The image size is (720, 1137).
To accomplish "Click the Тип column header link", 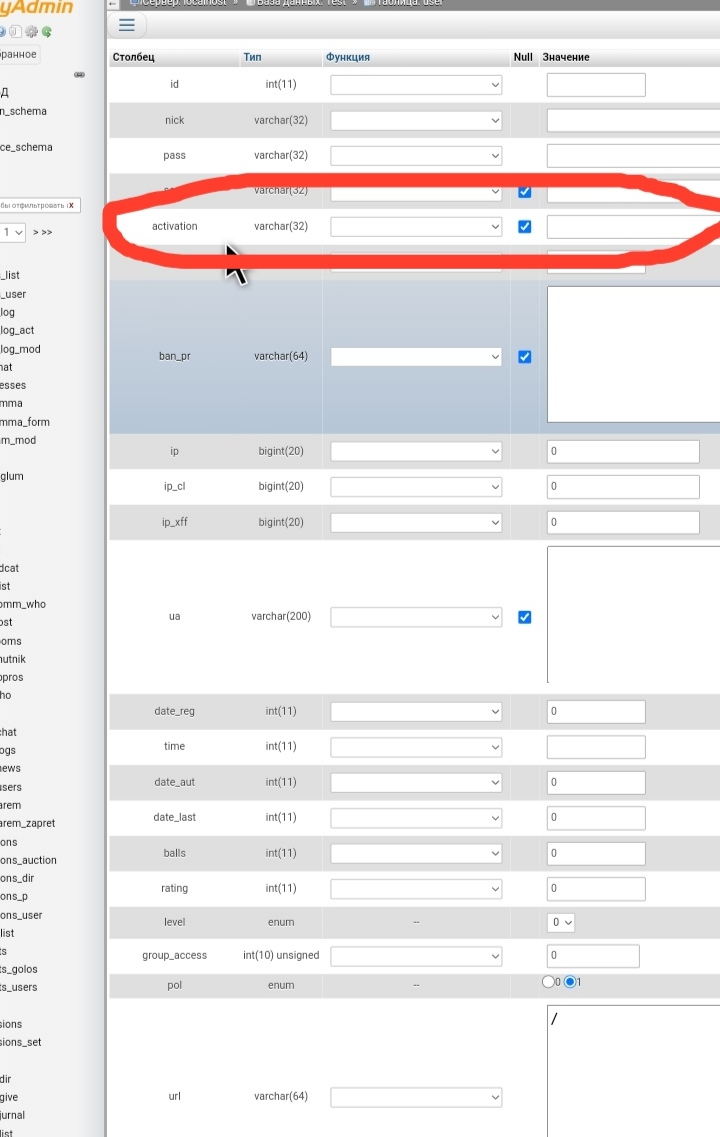I will (x=252, y=57).
